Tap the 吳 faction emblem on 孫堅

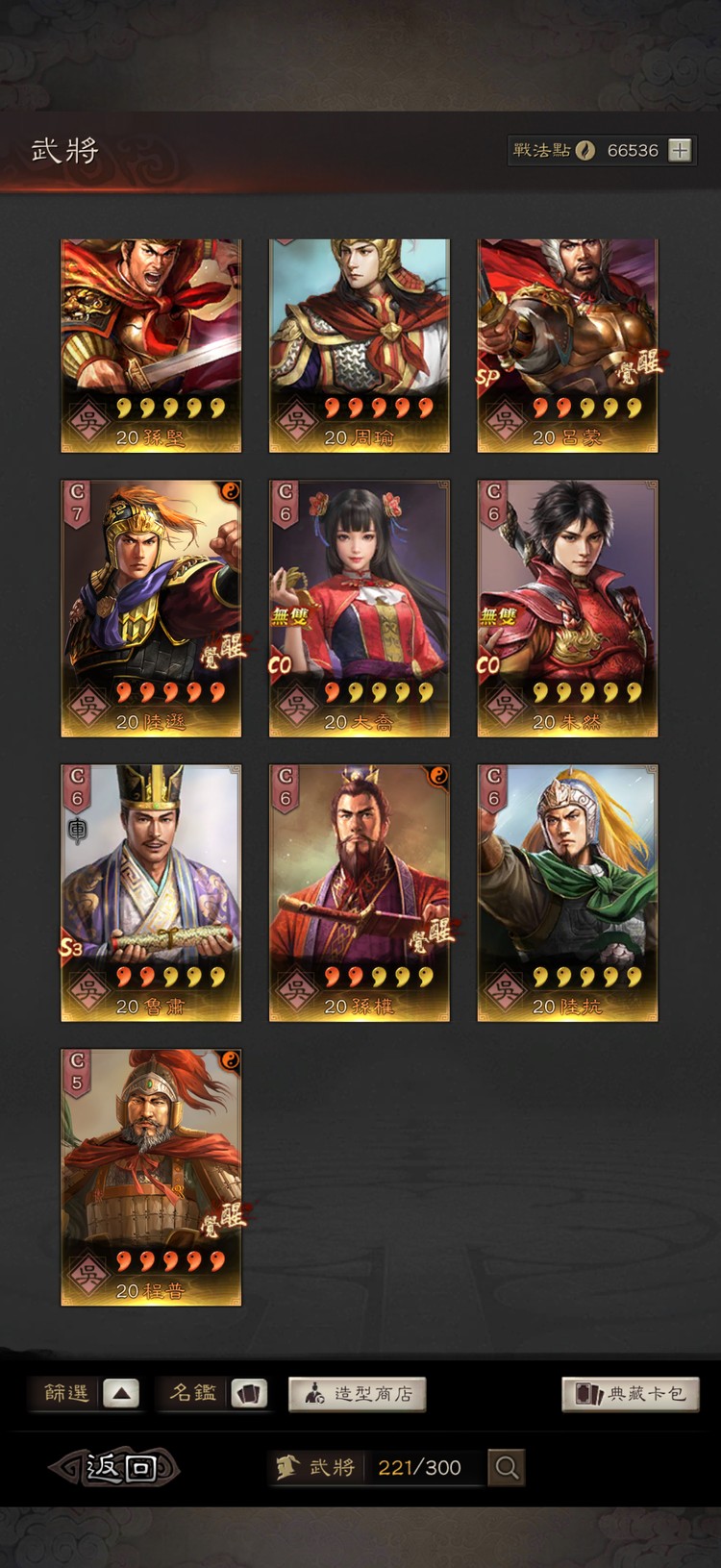87,421
